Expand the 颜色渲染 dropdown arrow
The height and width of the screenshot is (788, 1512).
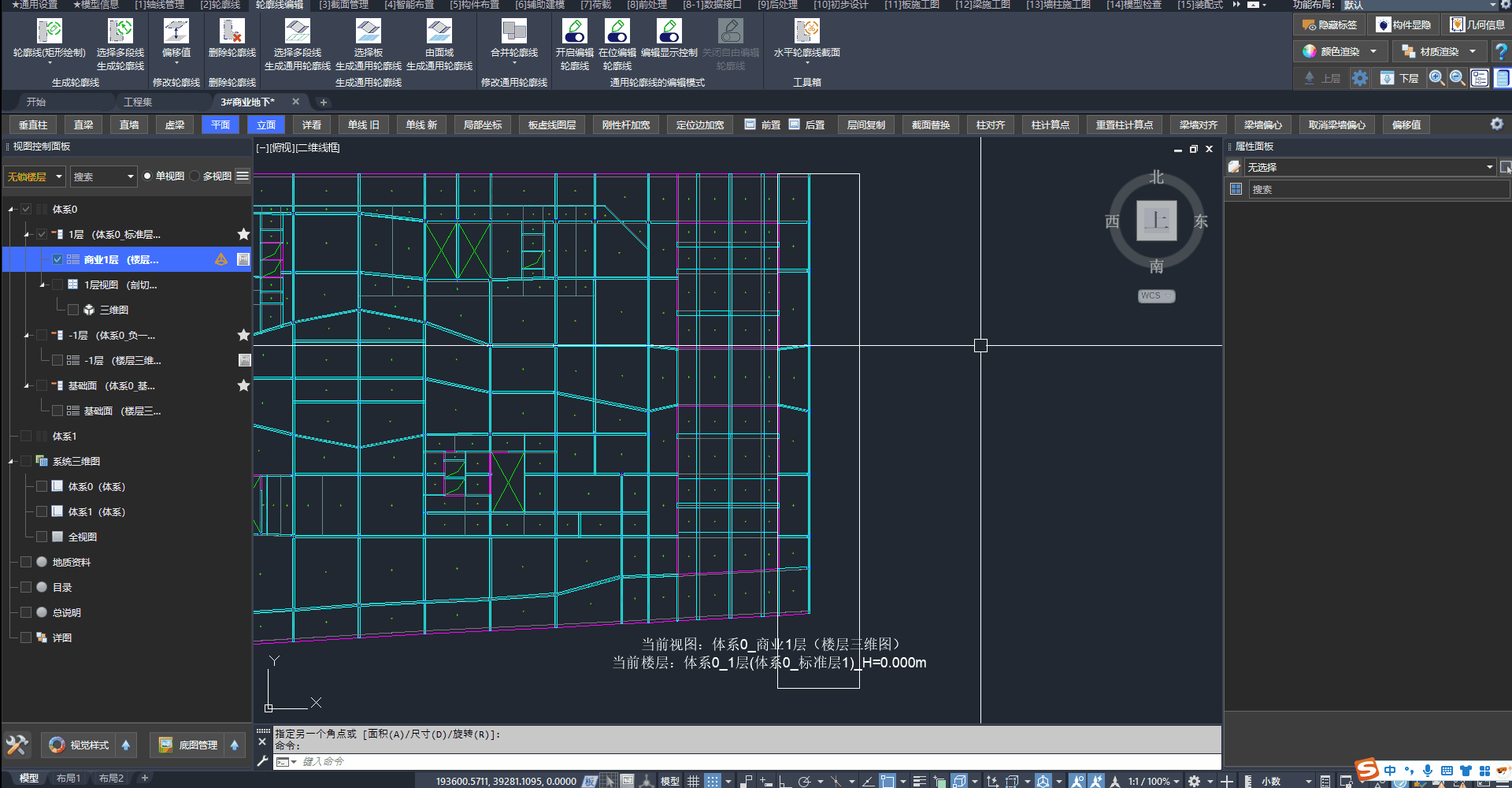point(1373,51)
